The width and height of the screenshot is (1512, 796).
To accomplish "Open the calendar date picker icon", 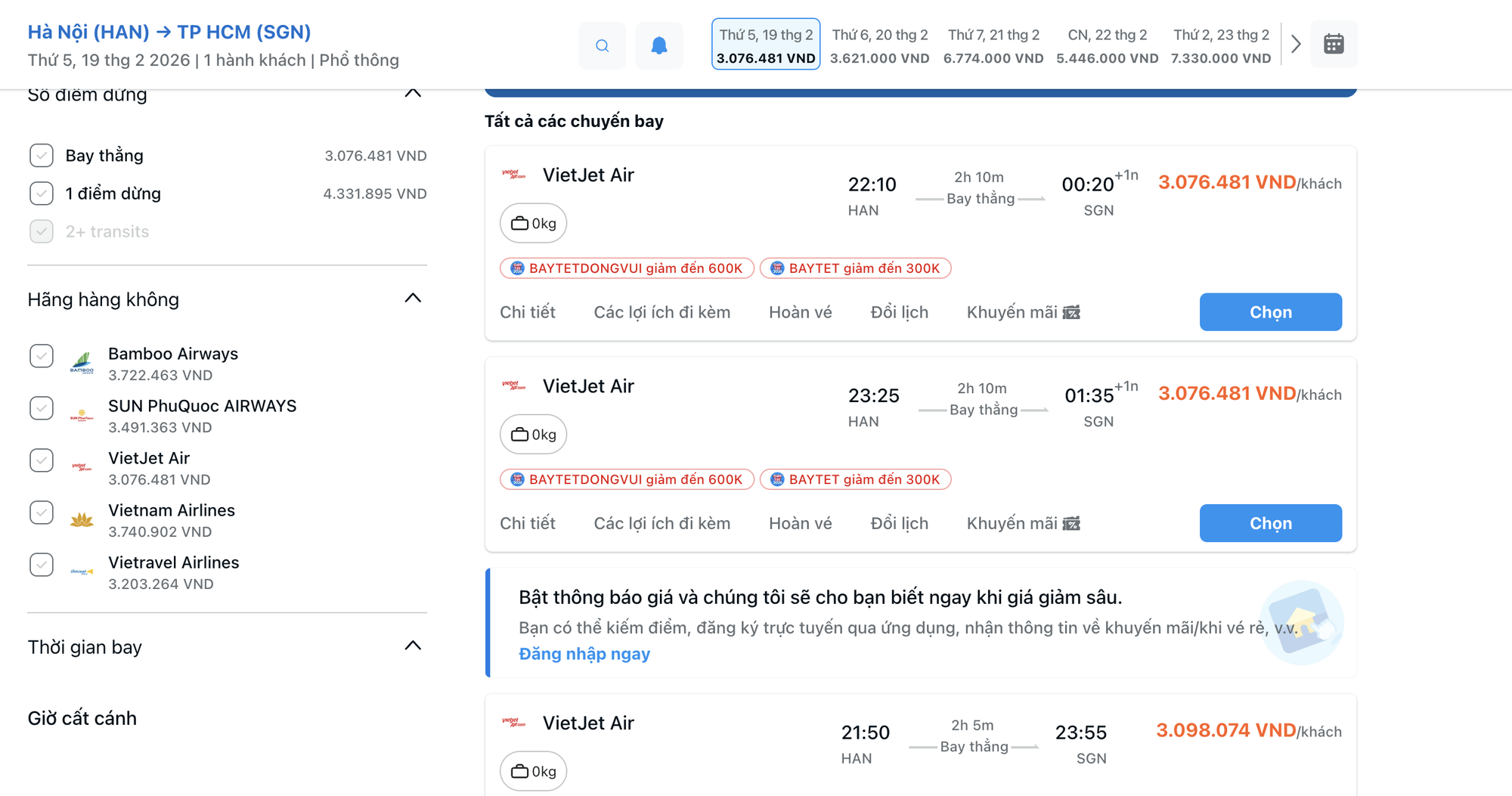I will click(x=1334, y=45).
